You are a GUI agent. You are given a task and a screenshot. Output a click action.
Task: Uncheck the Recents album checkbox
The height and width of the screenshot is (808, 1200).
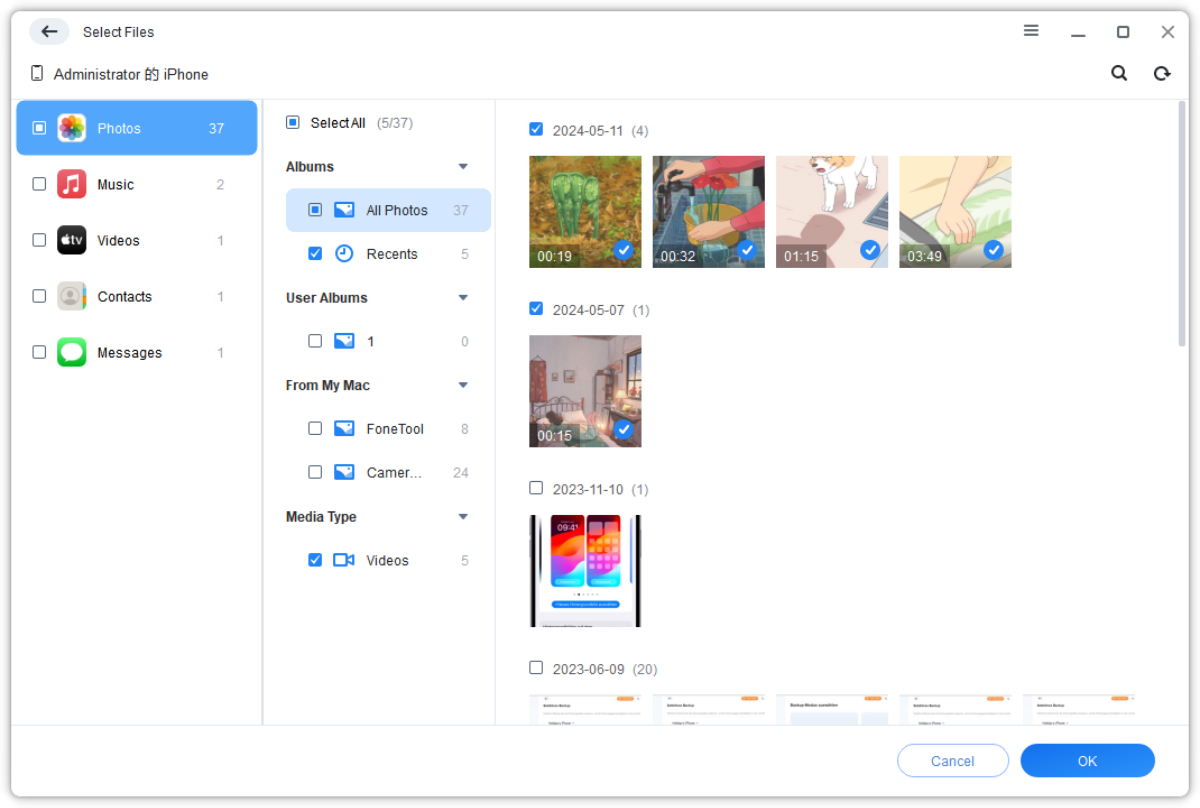click(x=315, y=254)
